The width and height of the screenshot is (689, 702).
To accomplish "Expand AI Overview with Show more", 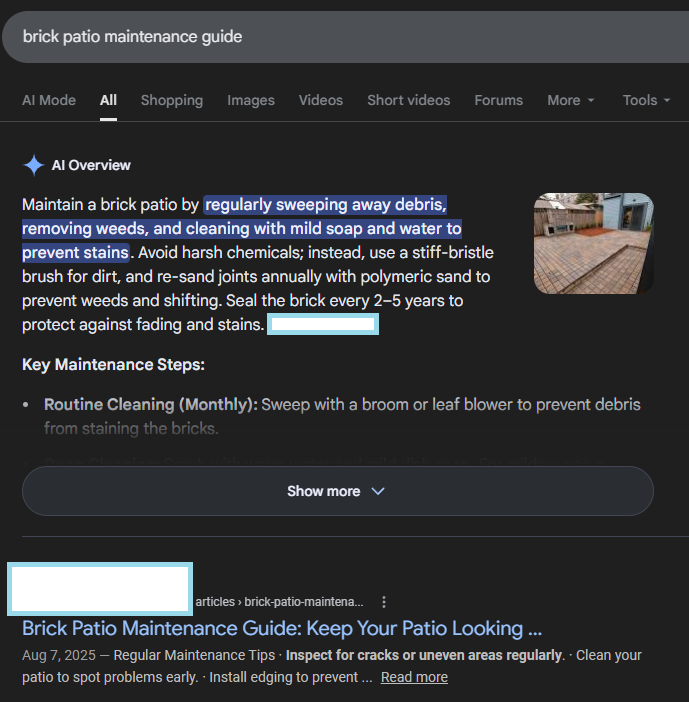I will [x=338, y=491].
